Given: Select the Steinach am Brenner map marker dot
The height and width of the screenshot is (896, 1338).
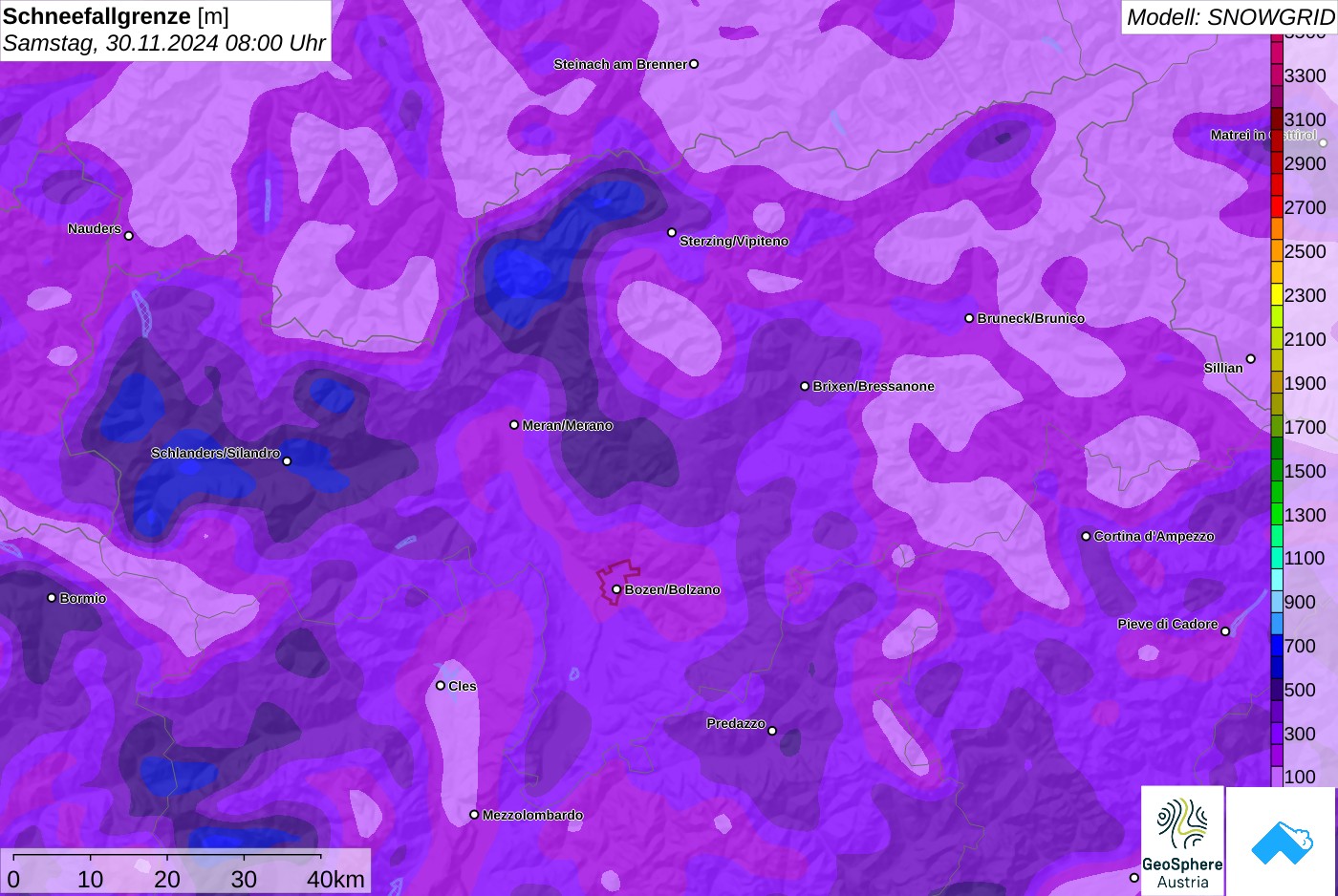Looking at the screenshot, I should 694,64.
